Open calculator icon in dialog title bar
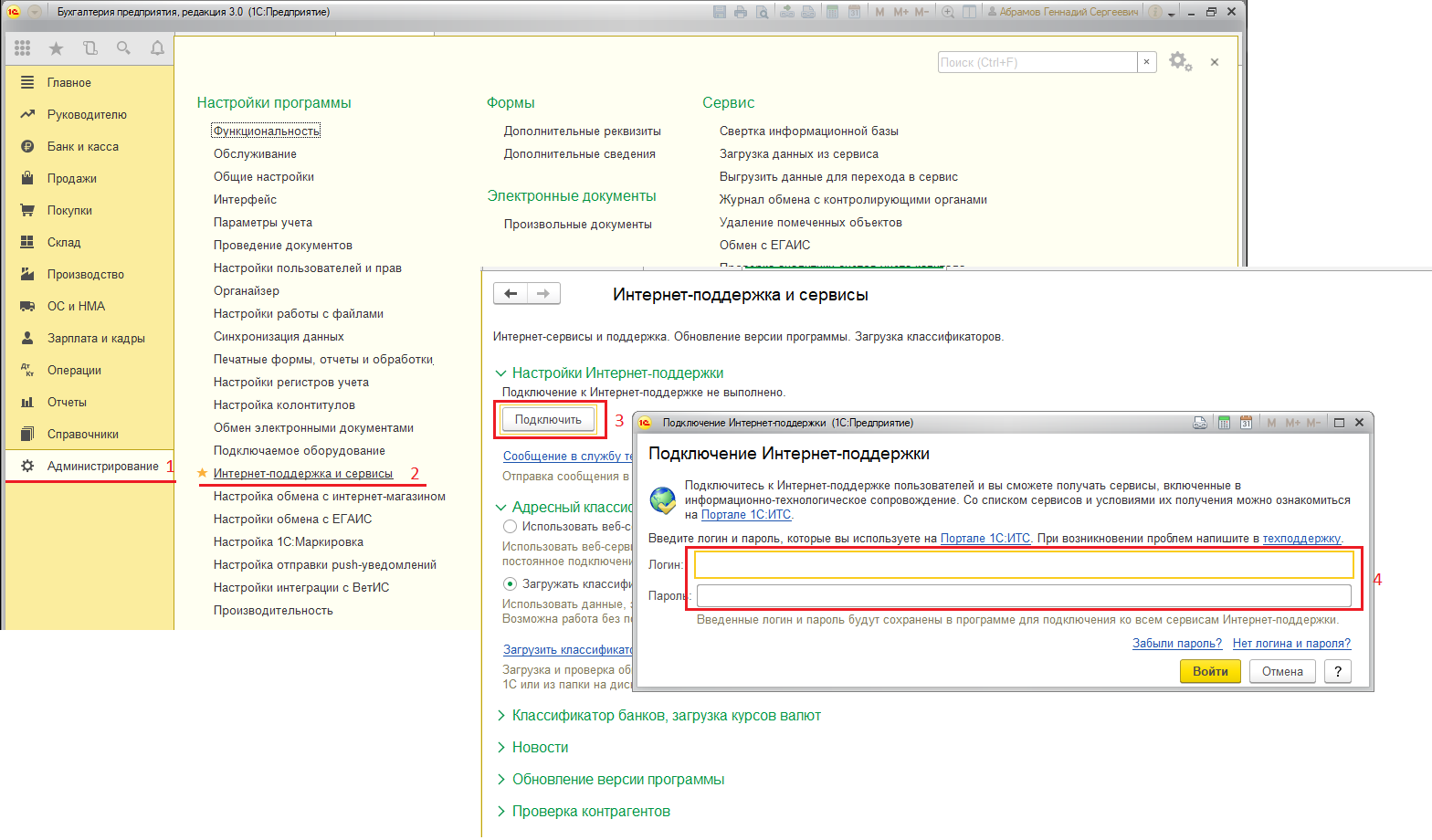The width and height of the screenshot is (1432, 840). click(x=1223, y=423)
